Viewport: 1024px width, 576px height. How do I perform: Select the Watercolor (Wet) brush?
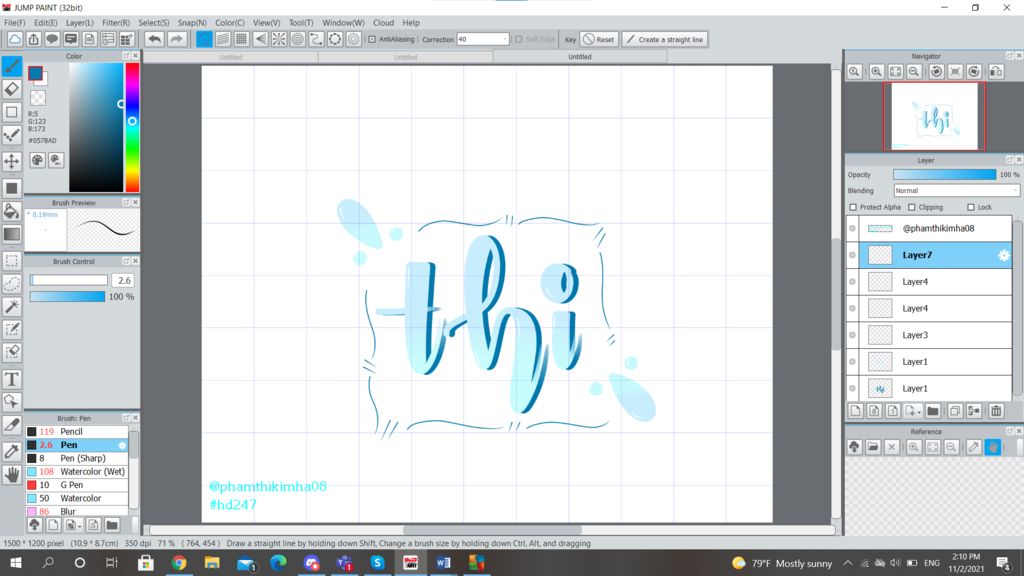(x=77, y=472)
